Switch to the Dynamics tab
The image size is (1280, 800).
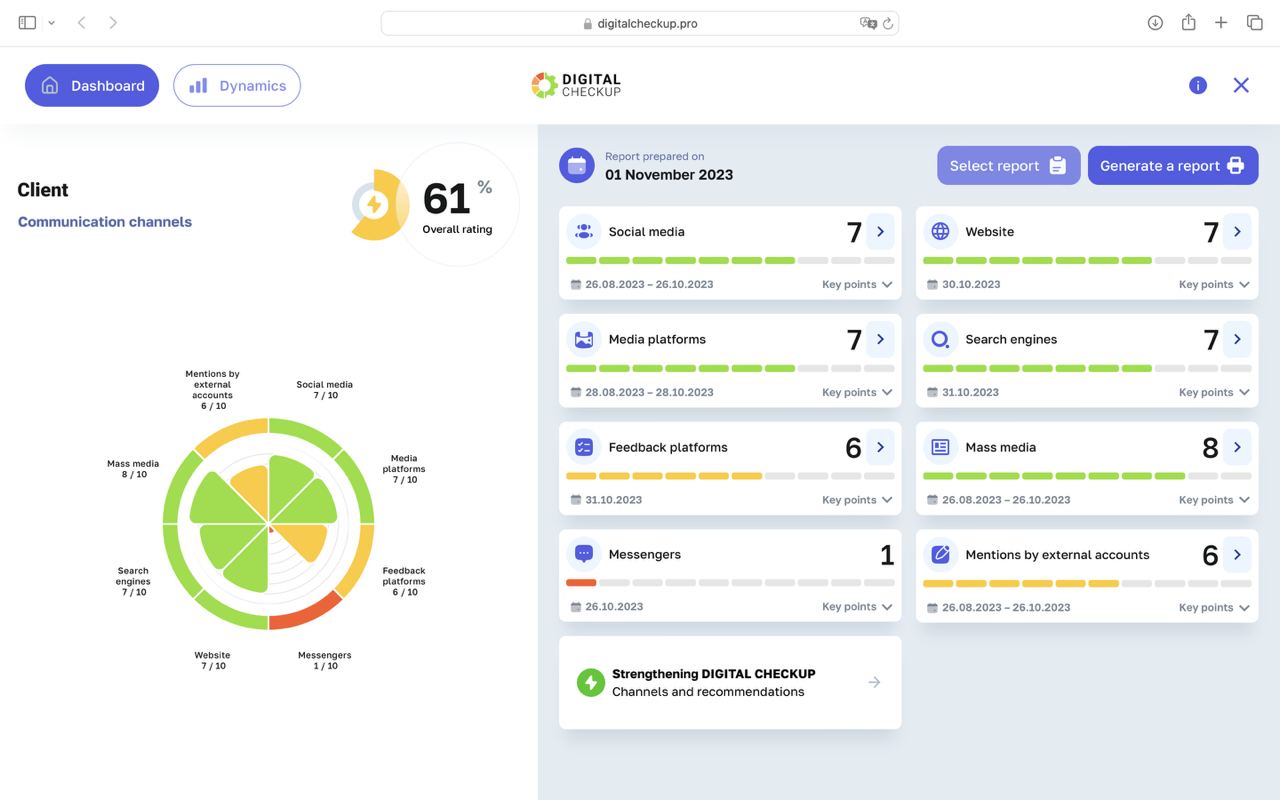coord(237,86)
